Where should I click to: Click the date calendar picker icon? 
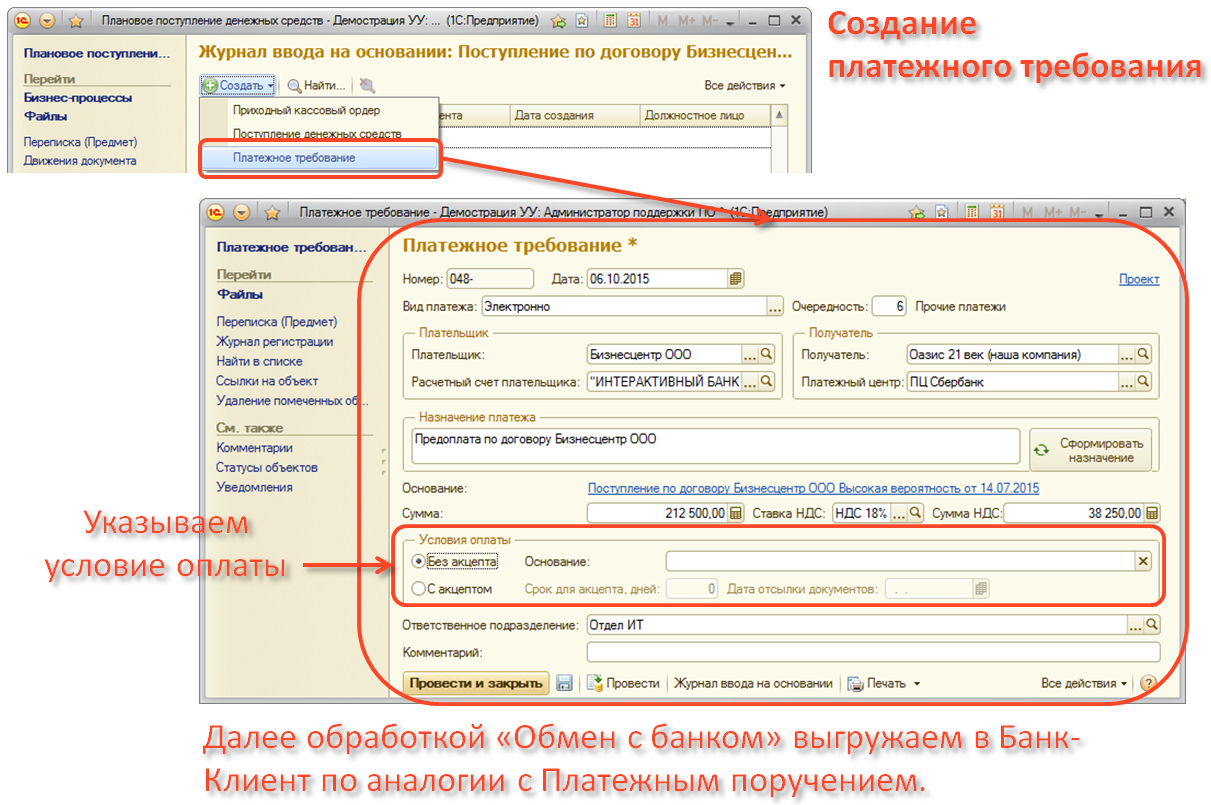point(736,279)
